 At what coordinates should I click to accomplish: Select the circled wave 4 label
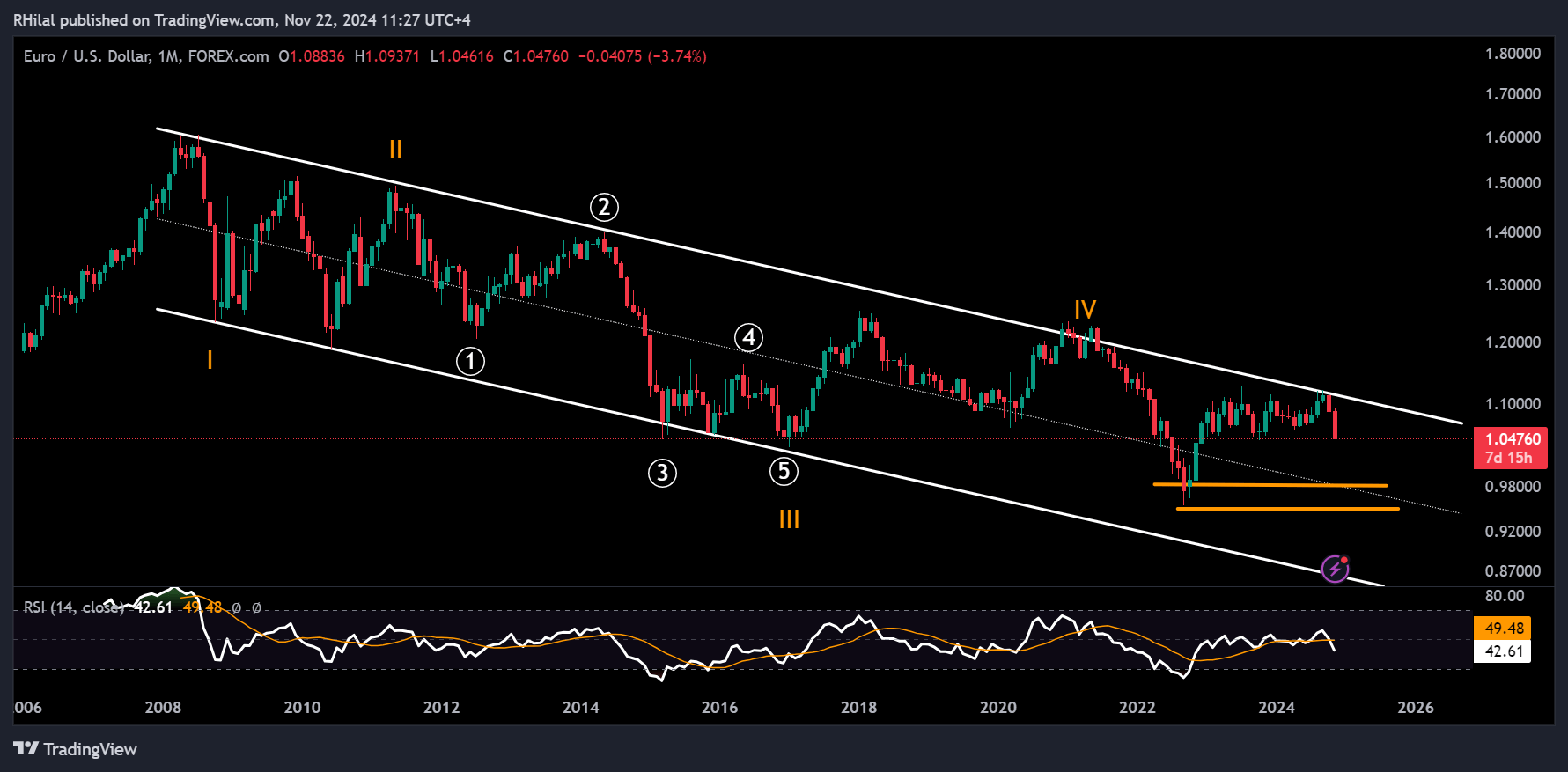(749, 337)
